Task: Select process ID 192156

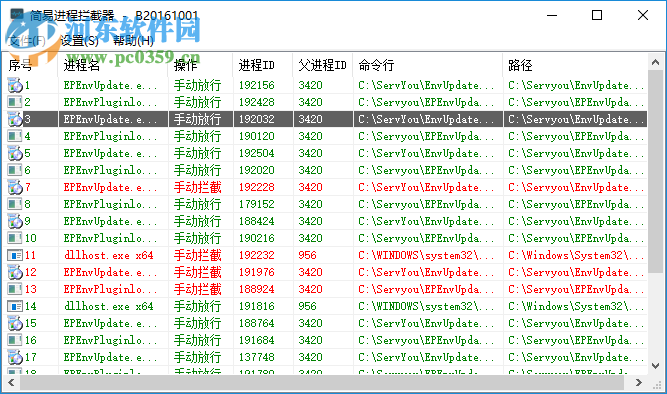Action: [257, 85]
